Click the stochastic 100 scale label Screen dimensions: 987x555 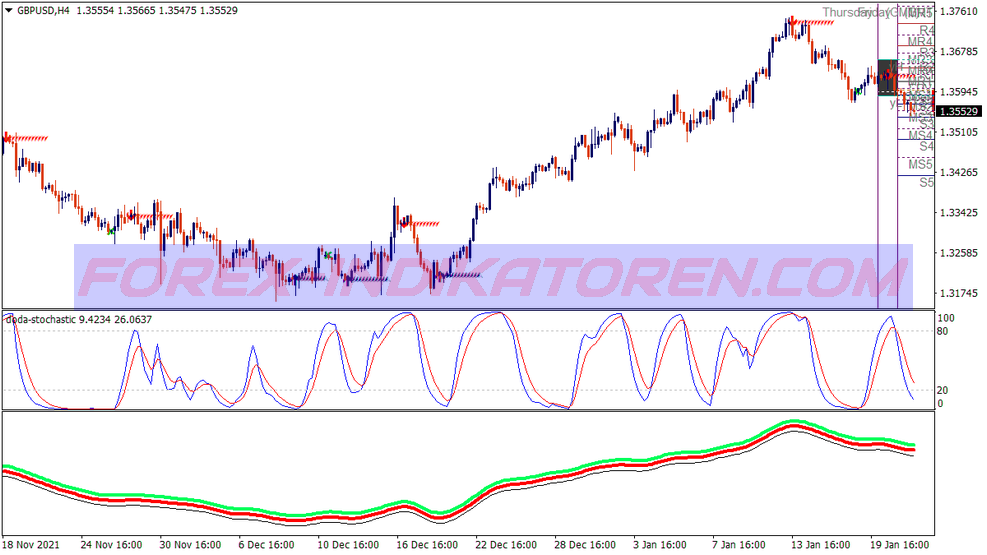[x=945, y=318]
